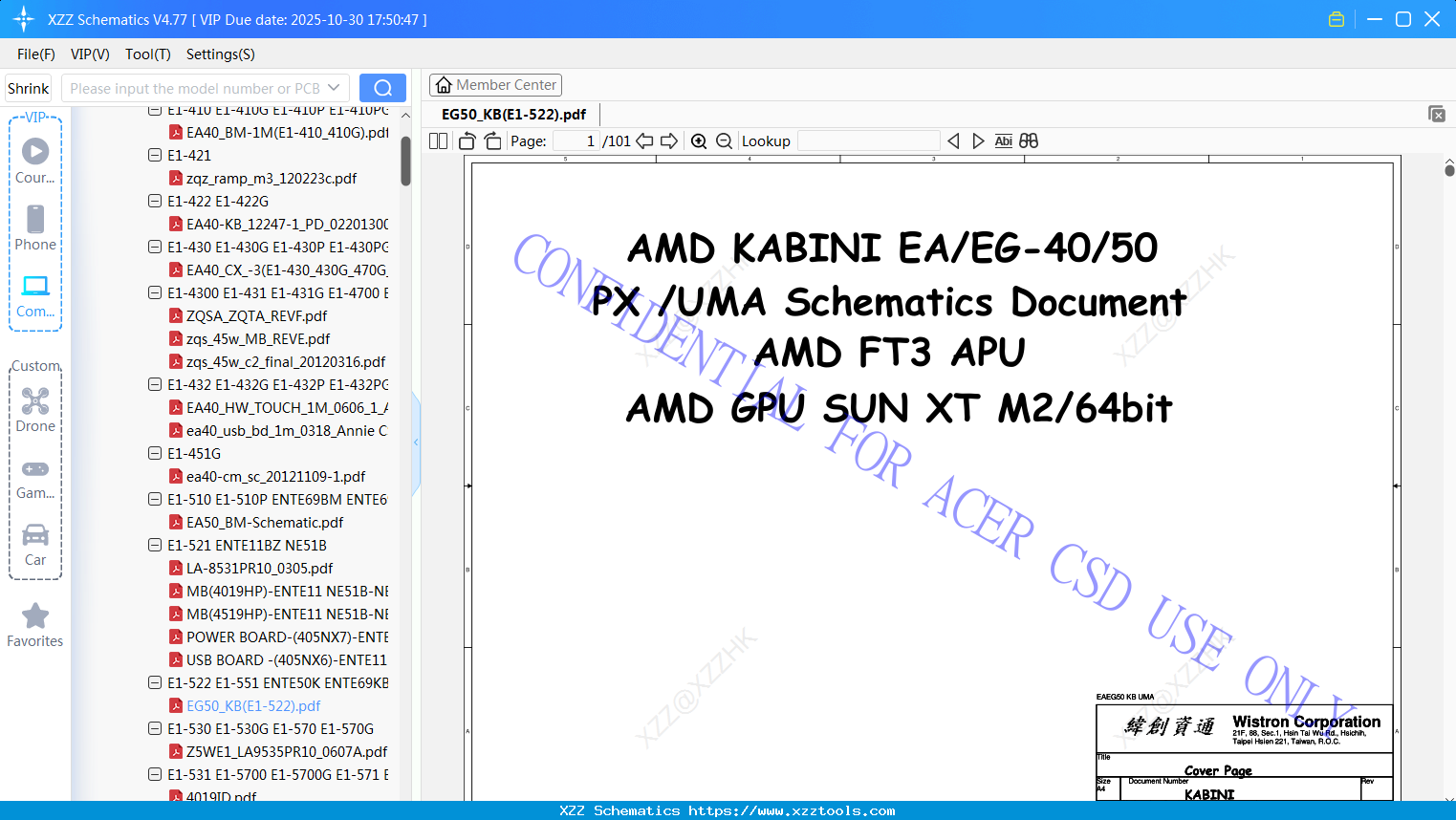Image resolution: width=1456 pixels, height=820 pixels.
Task: Open the Courses category in sidebar
Action: (x=35, y=161)
